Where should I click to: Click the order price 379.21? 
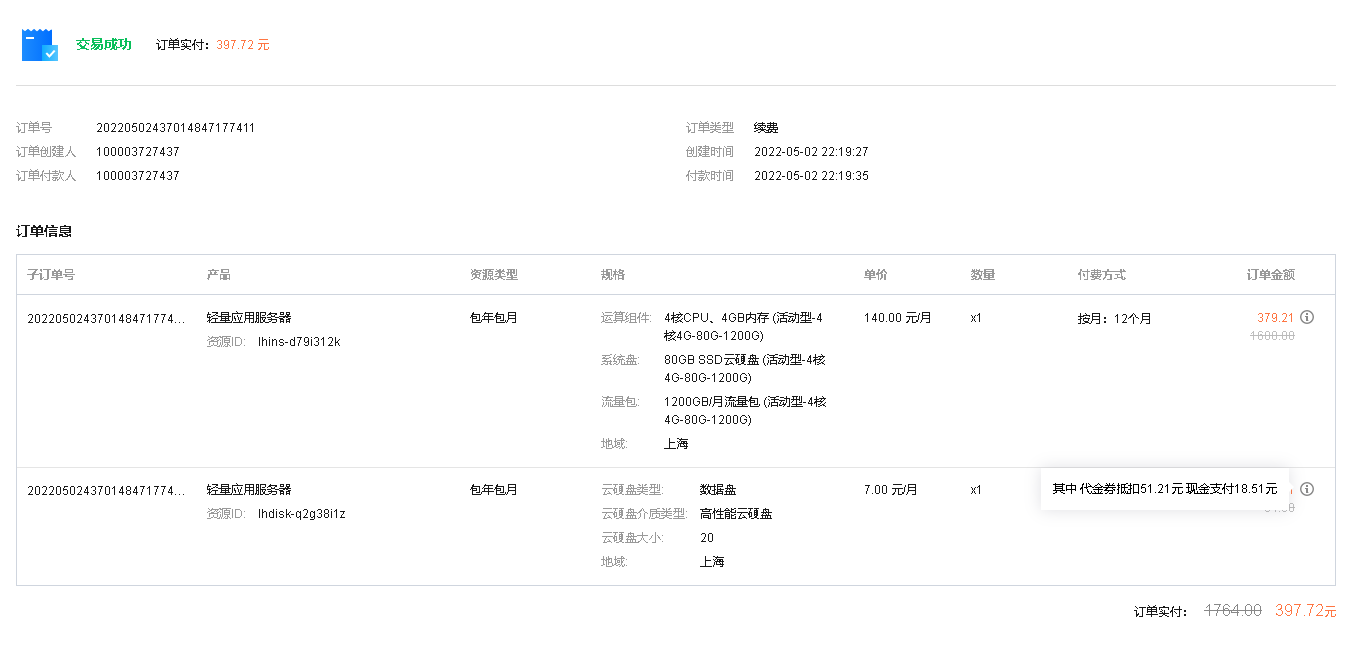pyautogui.click(x=1275, y=318)
